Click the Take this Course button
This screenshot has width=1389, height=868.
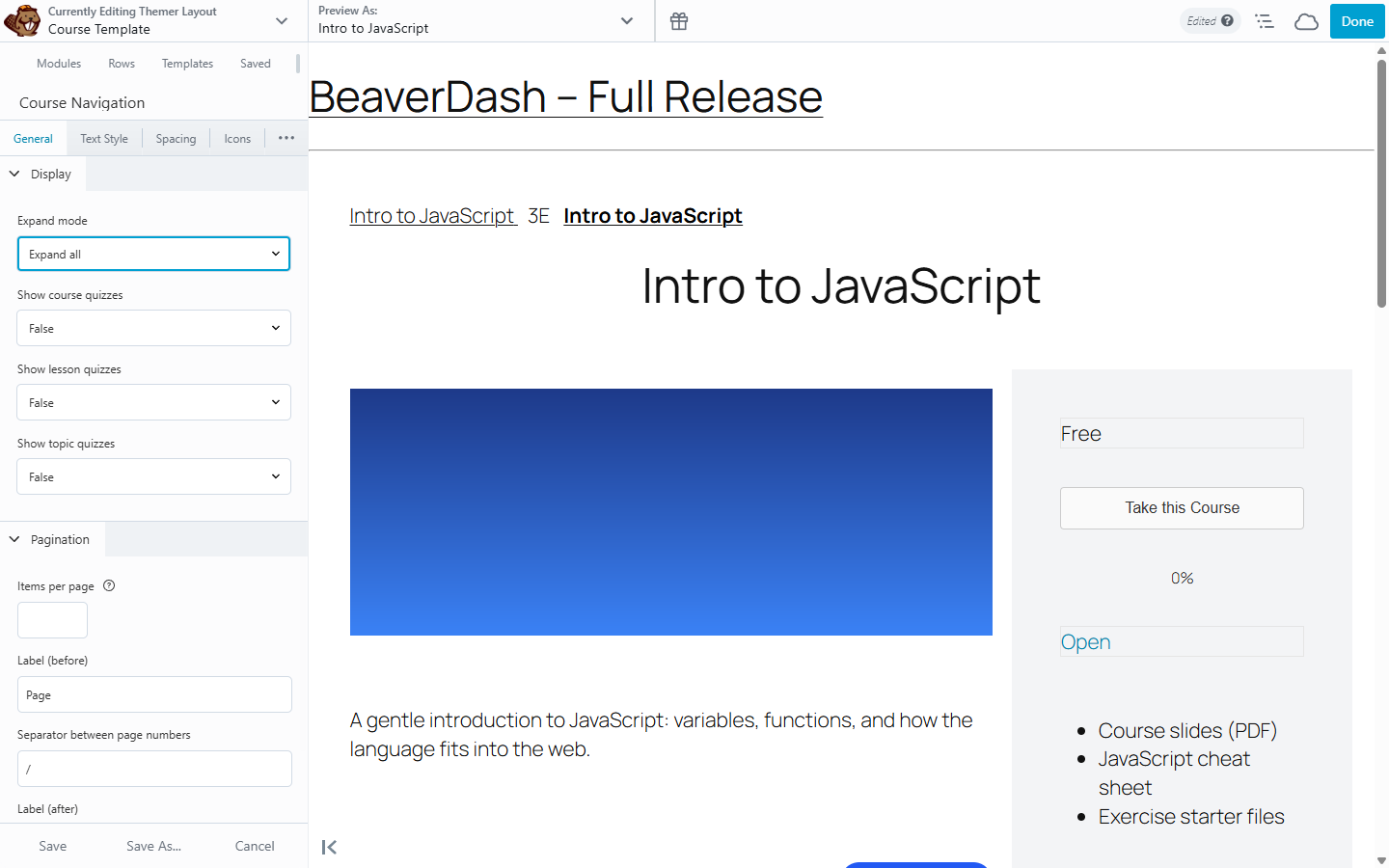coord(1182,508)
